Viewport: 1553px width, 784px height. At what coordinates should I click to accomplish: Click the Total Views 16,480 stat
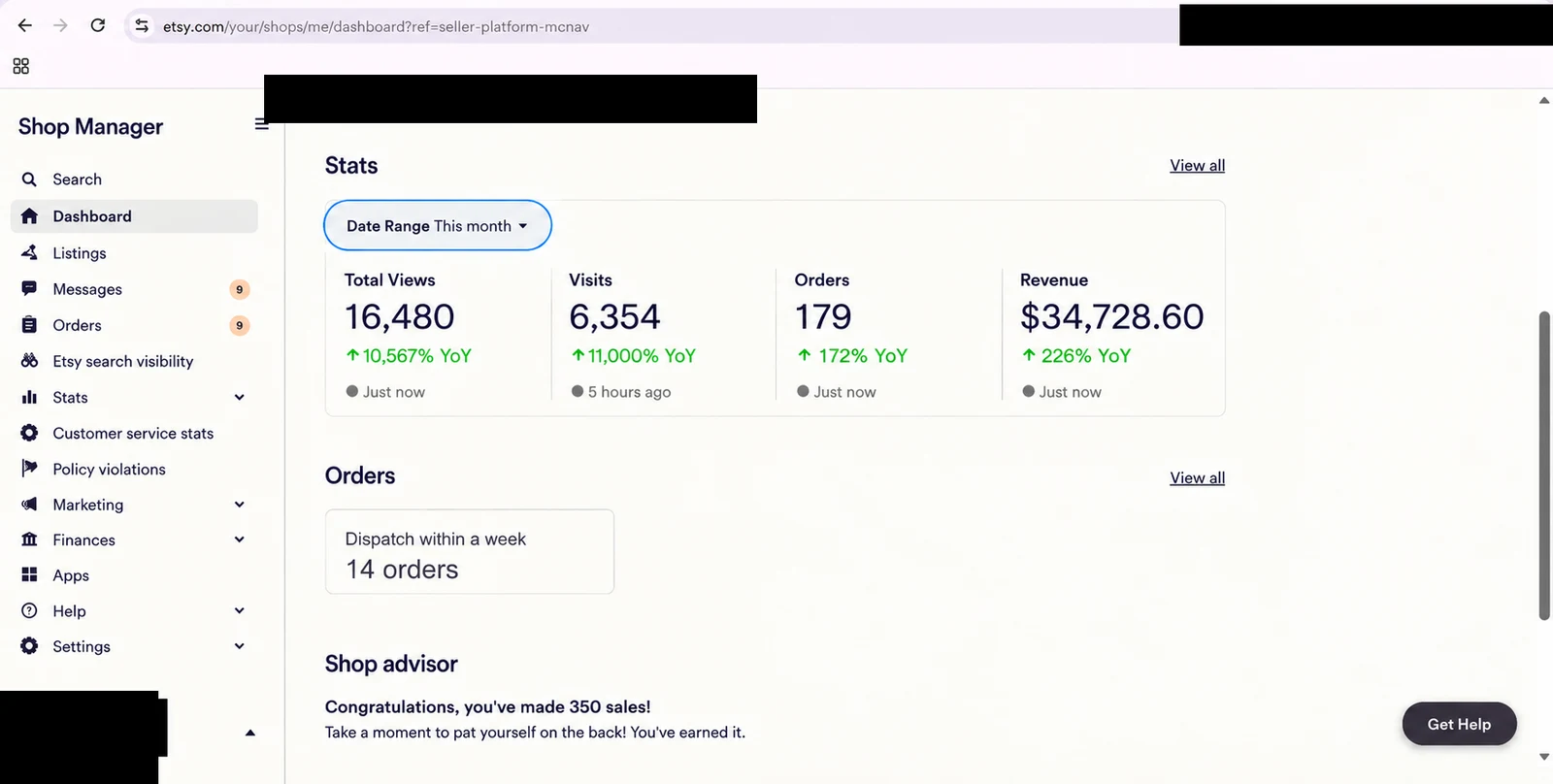click(399, 316)
